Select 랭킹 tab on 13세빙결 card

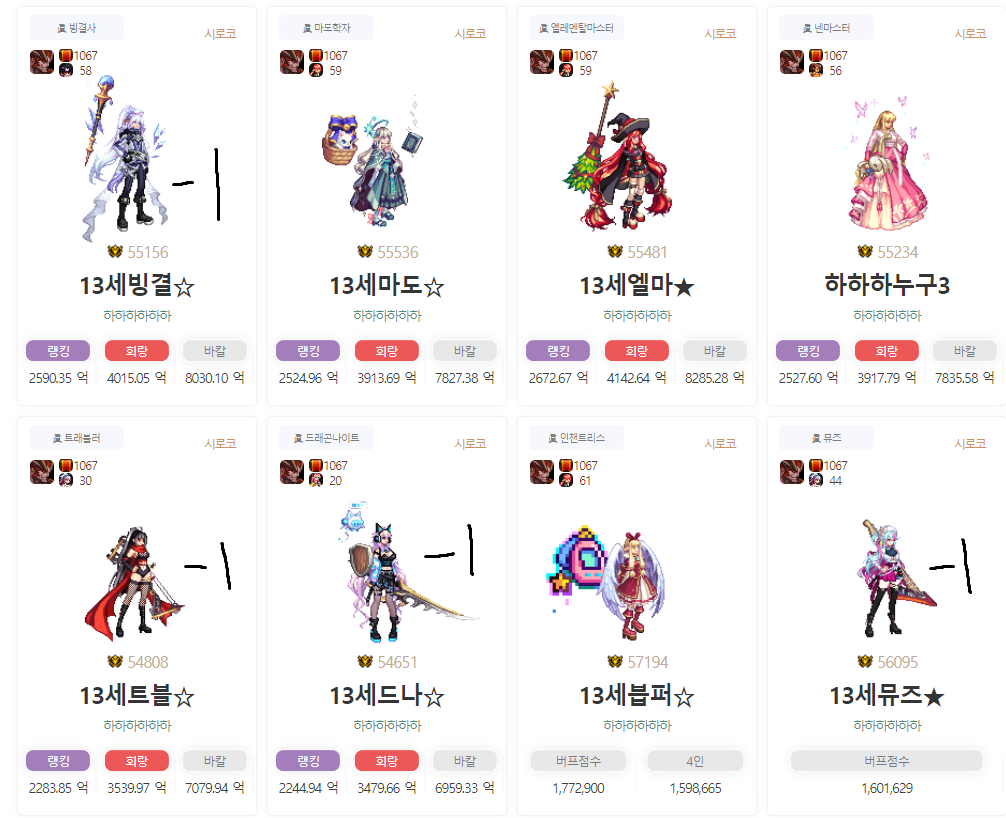(x=58, y=351)
